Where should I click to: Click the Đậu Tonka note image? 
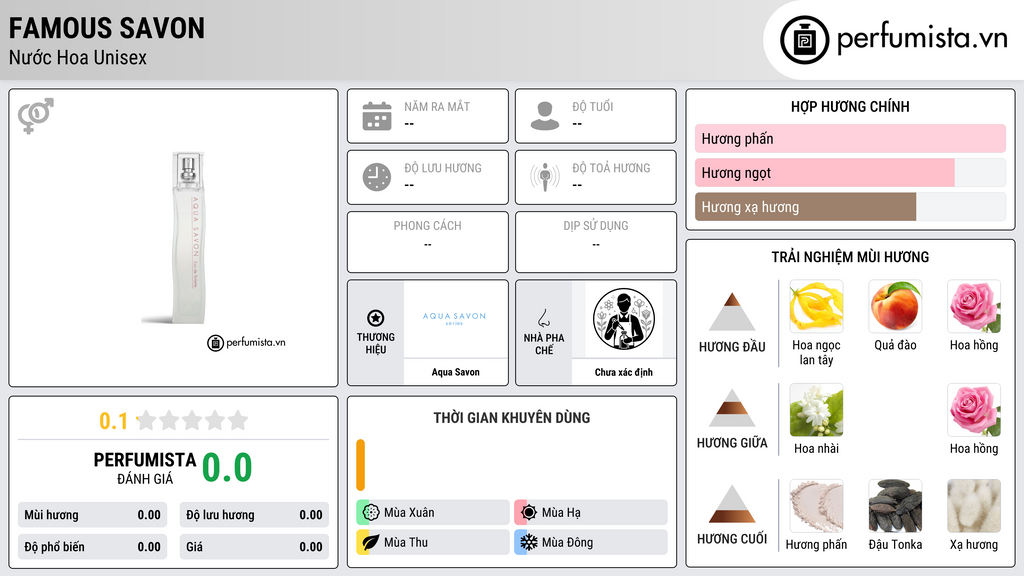pos(895,506)
